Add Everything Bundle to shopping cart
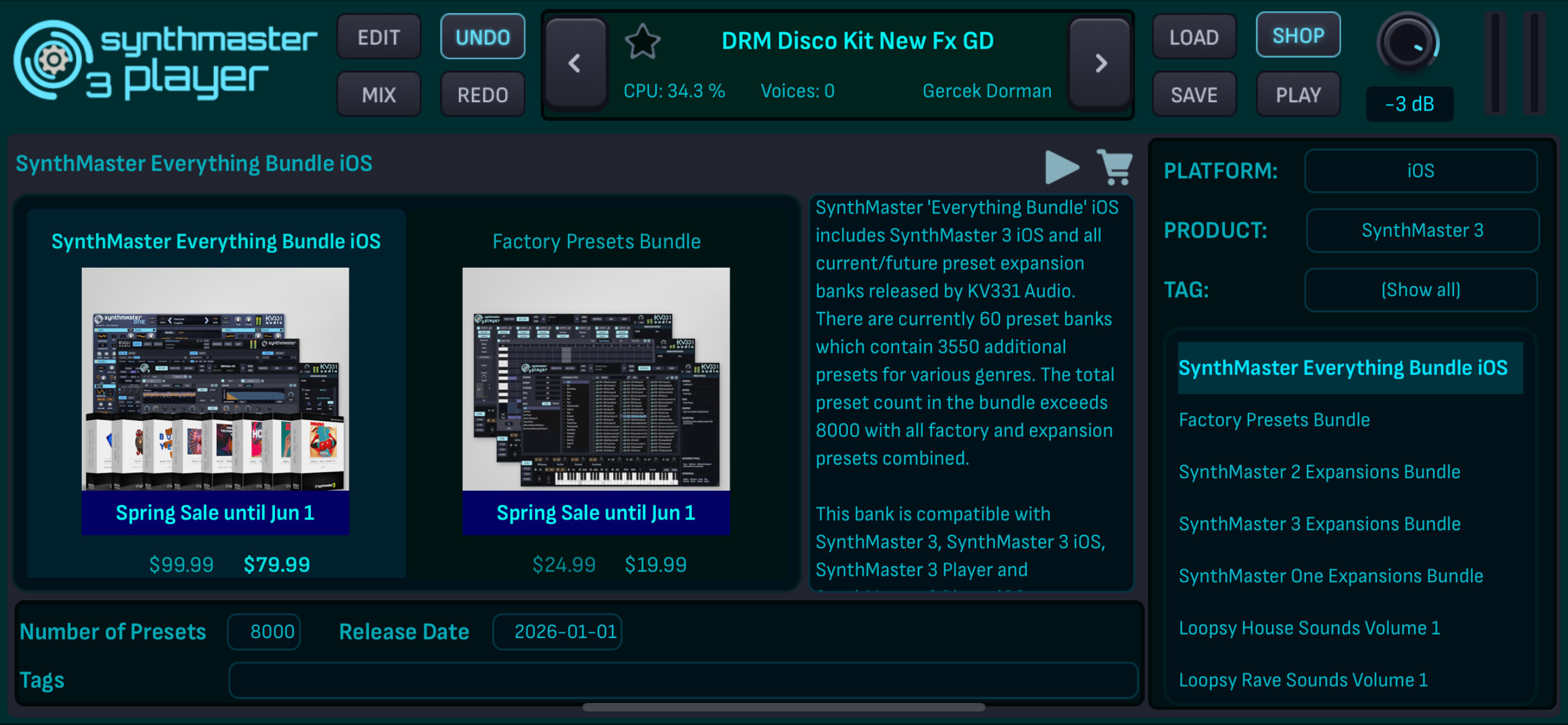Image resolution: width=1568 pixels, height=725 pixels. (x=1115, y=167)
